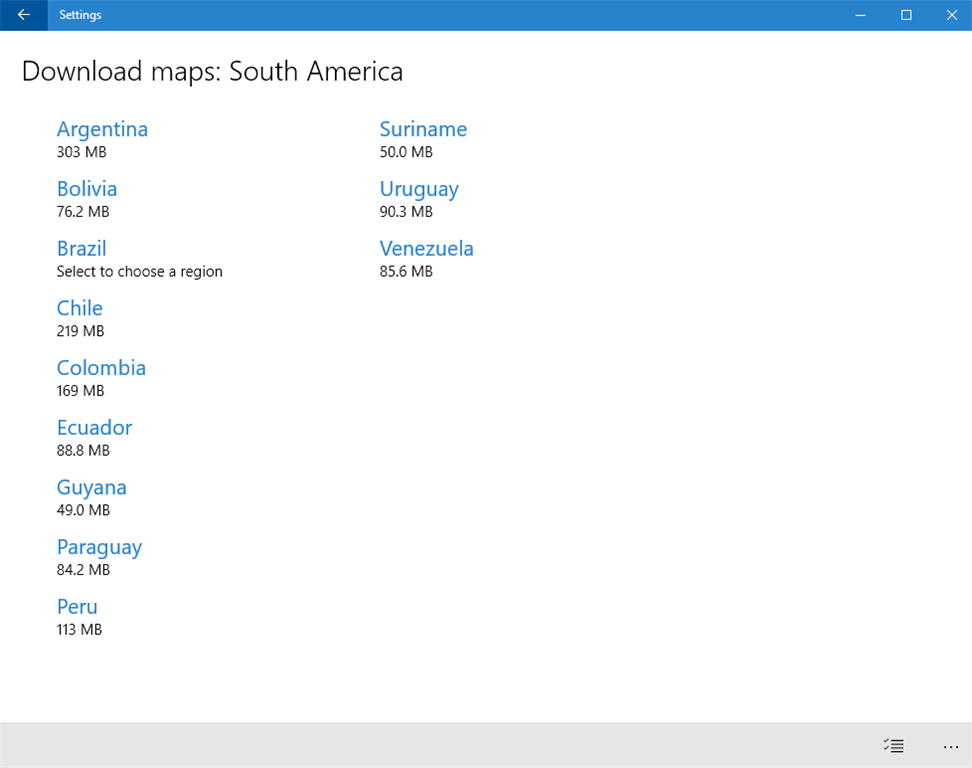972x768 pixels.
Task: Open the See more ellipsis menu
Action: [950, 746]
